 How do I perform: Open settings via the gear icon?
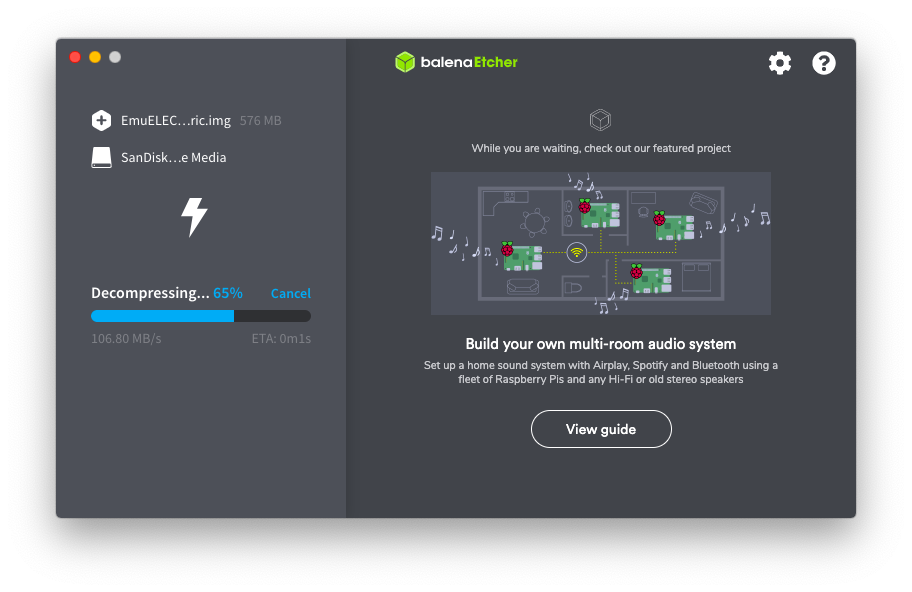tap(779, 63)
